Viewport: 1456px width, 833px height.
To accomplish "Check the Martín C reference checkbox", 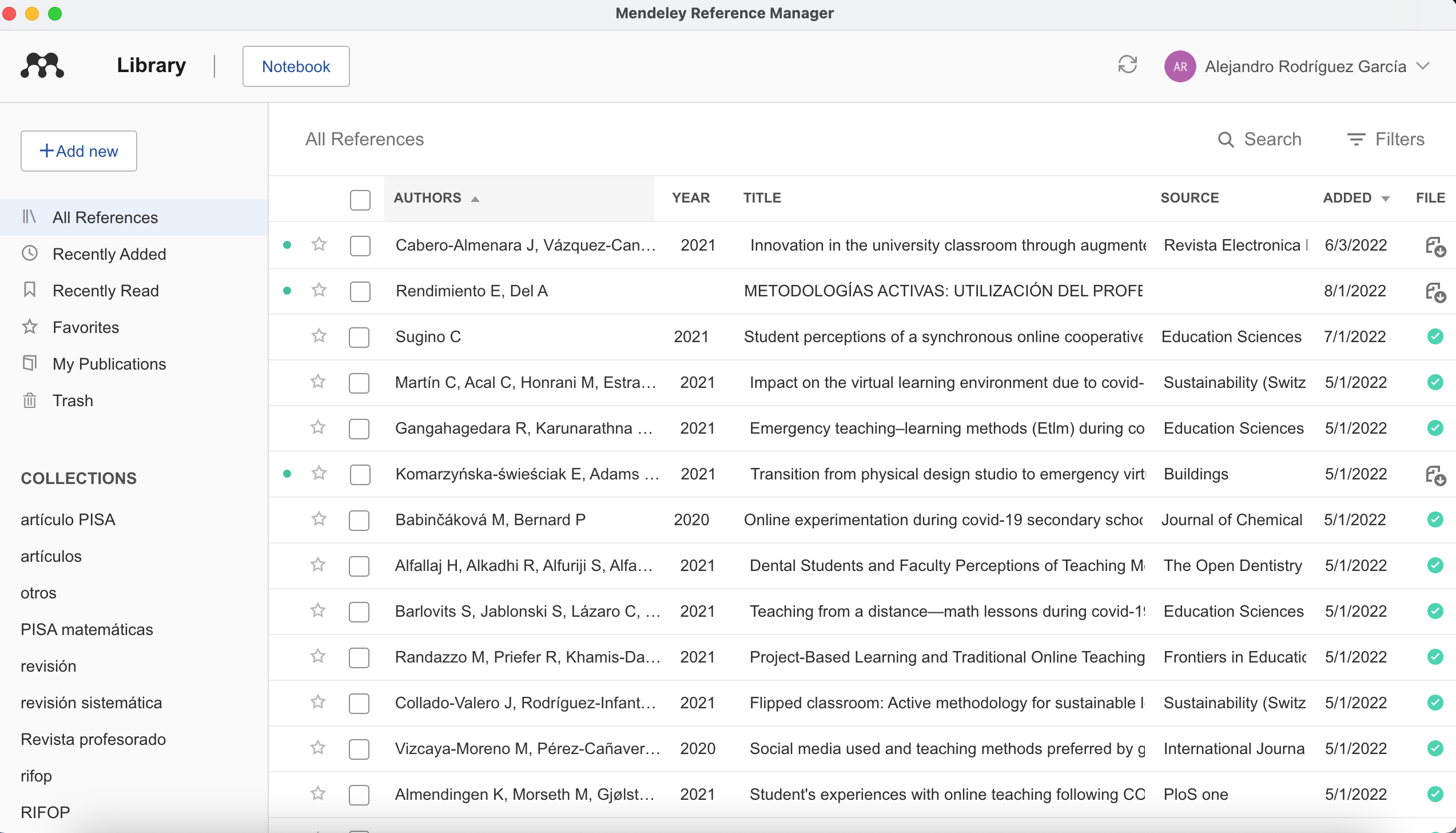I will (x=359, y=383).
